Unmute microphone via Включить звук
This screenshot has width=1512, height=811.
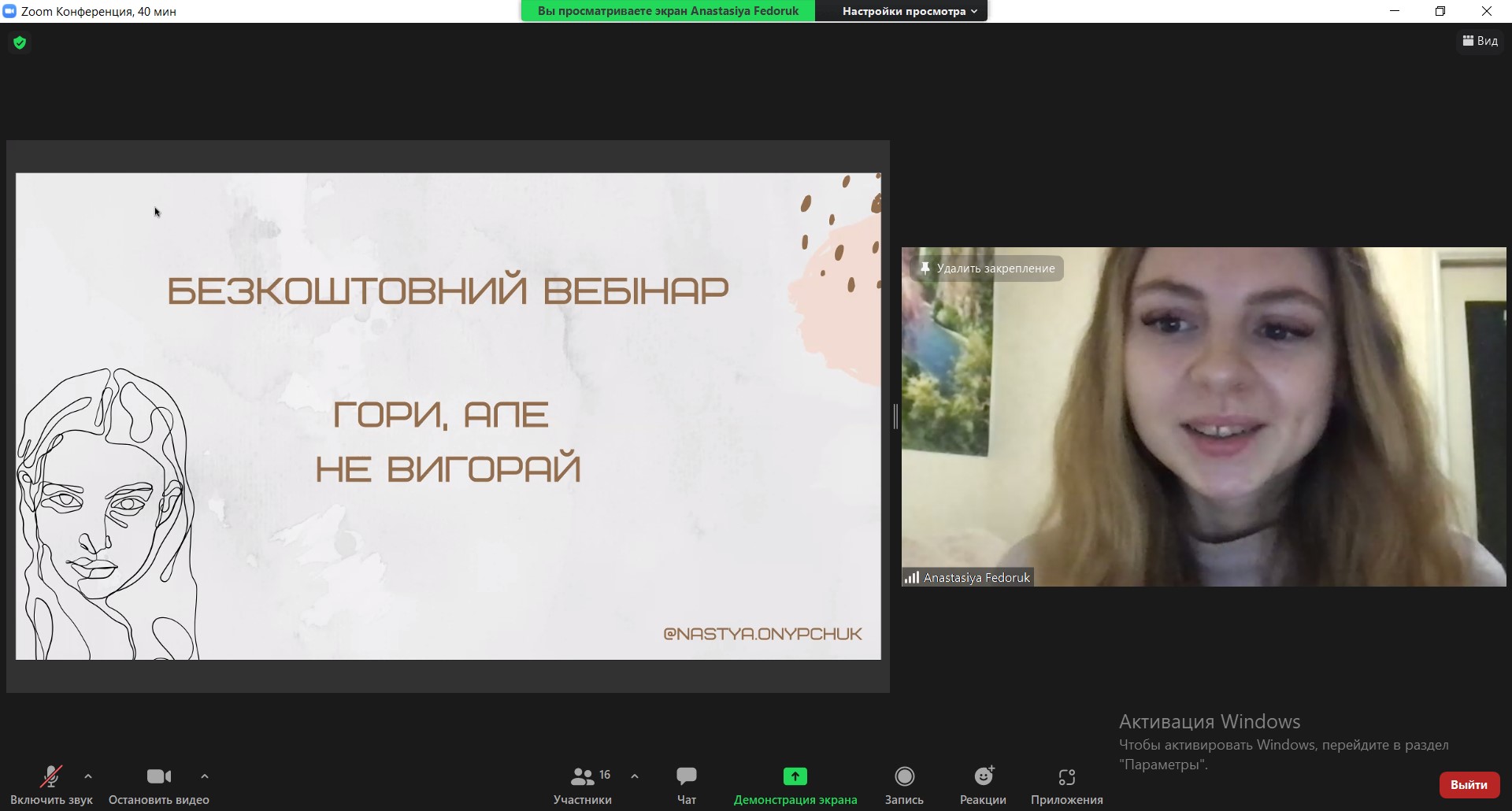pos(51,785)
